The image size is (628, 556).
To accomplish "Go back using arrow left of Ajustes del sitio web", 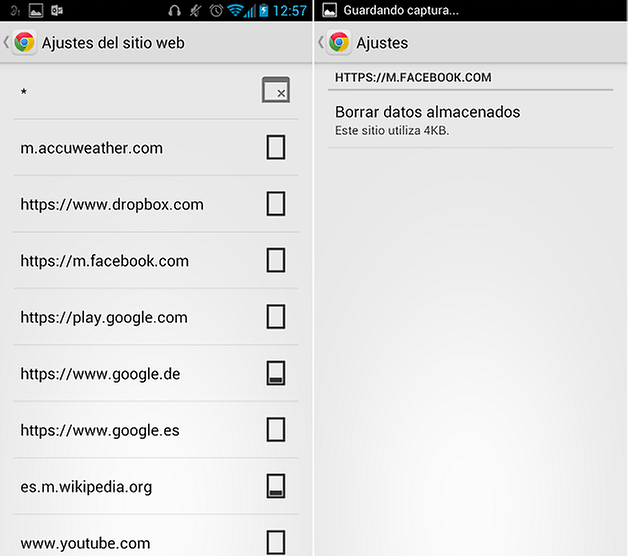I will pos(6,42).
